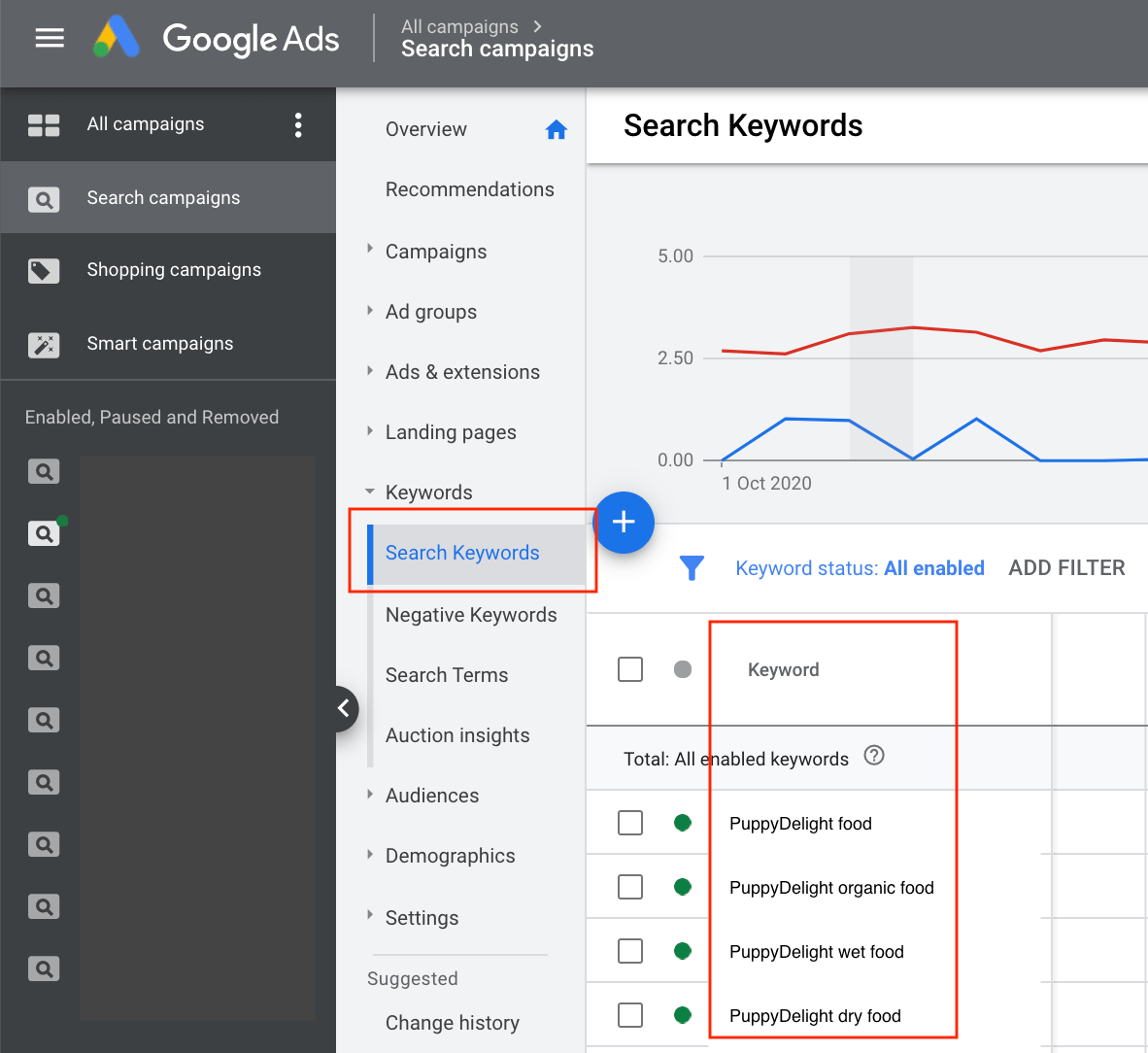Click the All campaigns breadcrumb link
Image resolution: width=1148 pixels, height=1053 pixels.
pyautogui.click(x=459, y=26)
